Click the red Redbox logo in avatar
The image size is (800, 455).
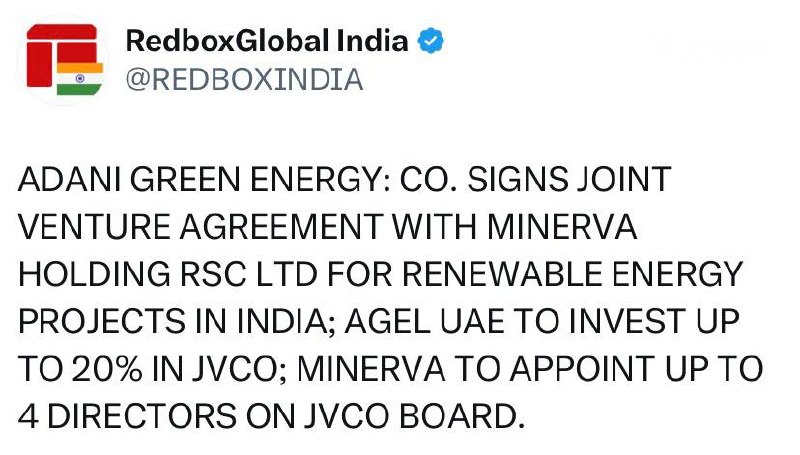(x=52, y=48)
